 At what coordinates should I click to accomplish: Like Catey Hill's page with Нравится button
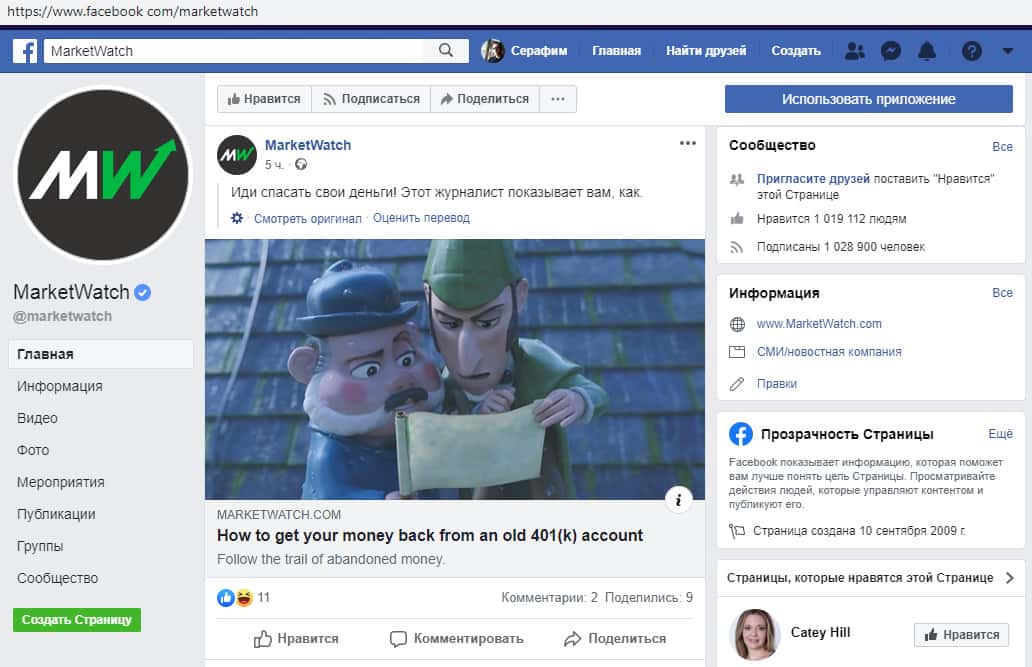tap(962, 635)
